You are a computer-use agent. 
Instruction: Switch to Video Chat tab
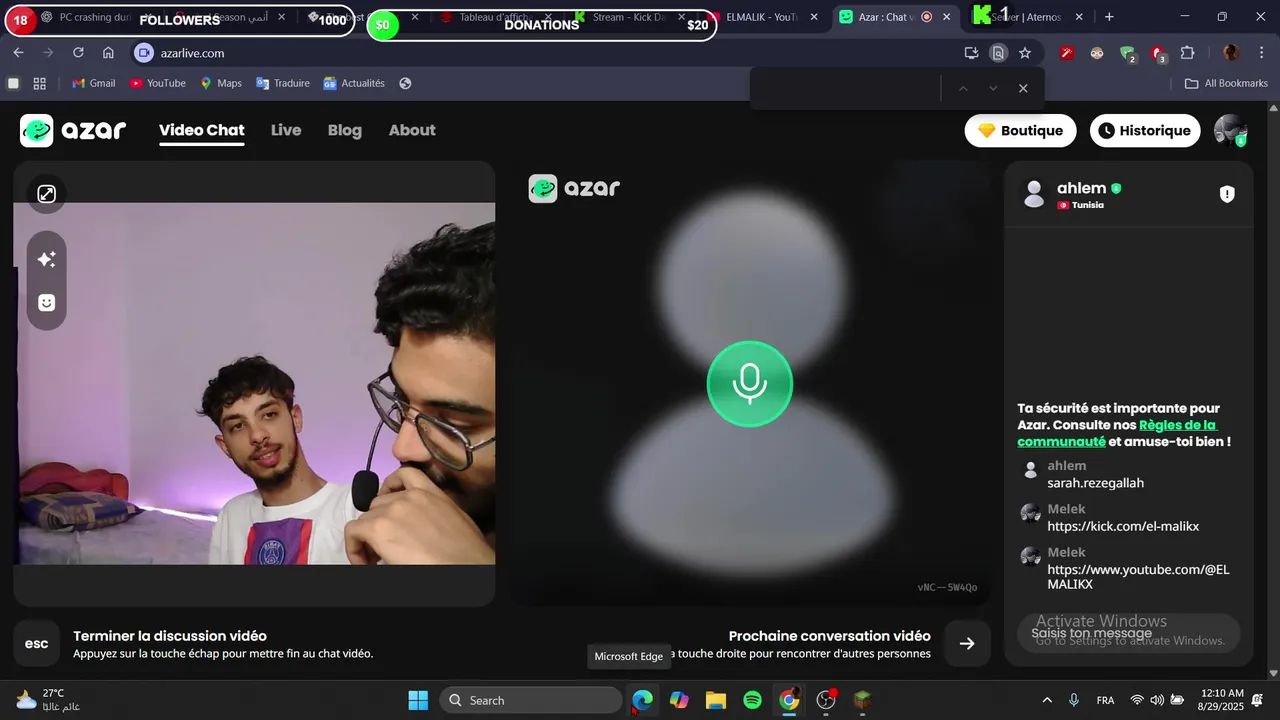202,130
